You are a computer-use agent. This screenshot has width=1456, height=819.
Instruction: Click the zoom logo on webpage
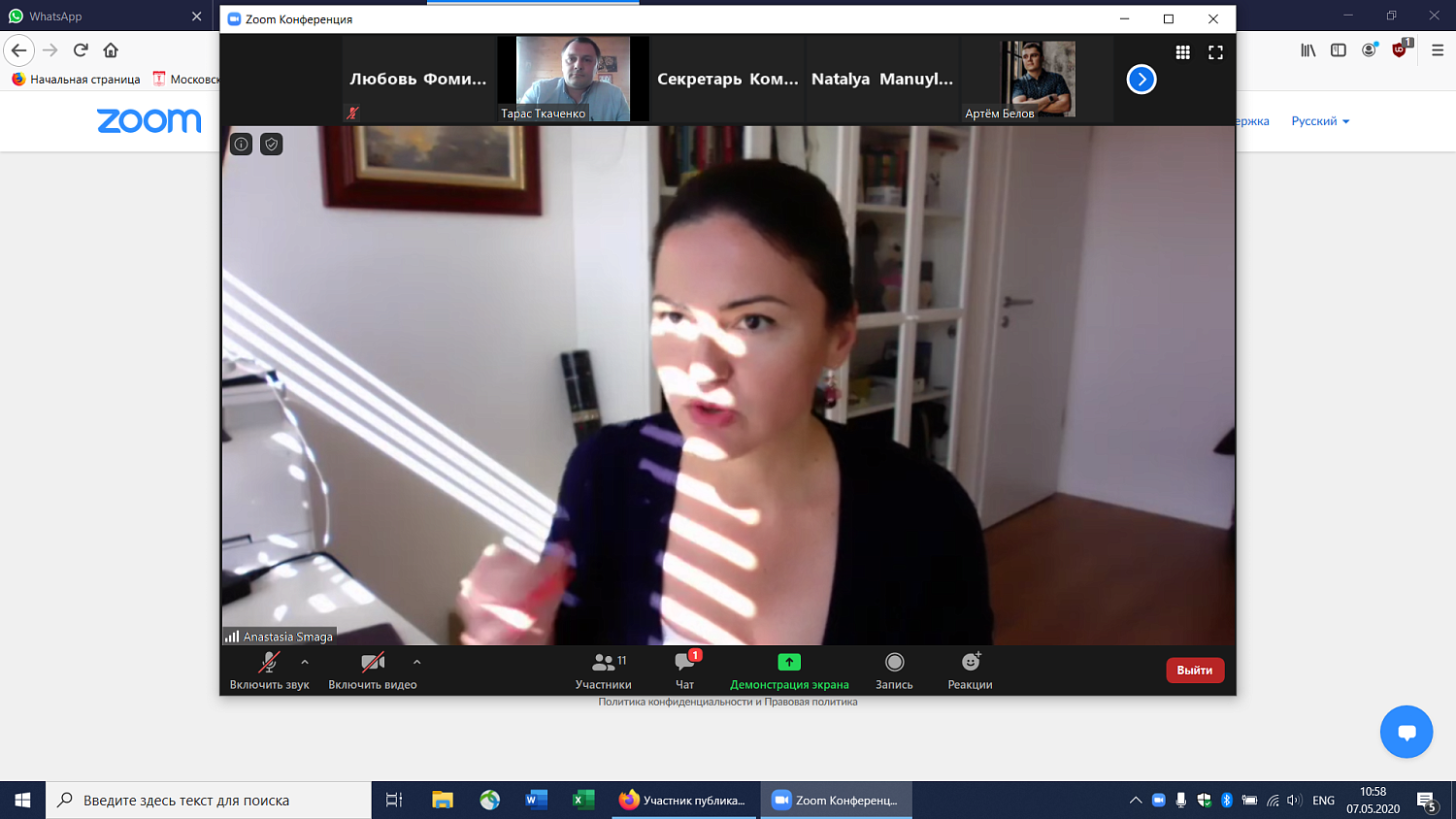[x=149, y=120]
